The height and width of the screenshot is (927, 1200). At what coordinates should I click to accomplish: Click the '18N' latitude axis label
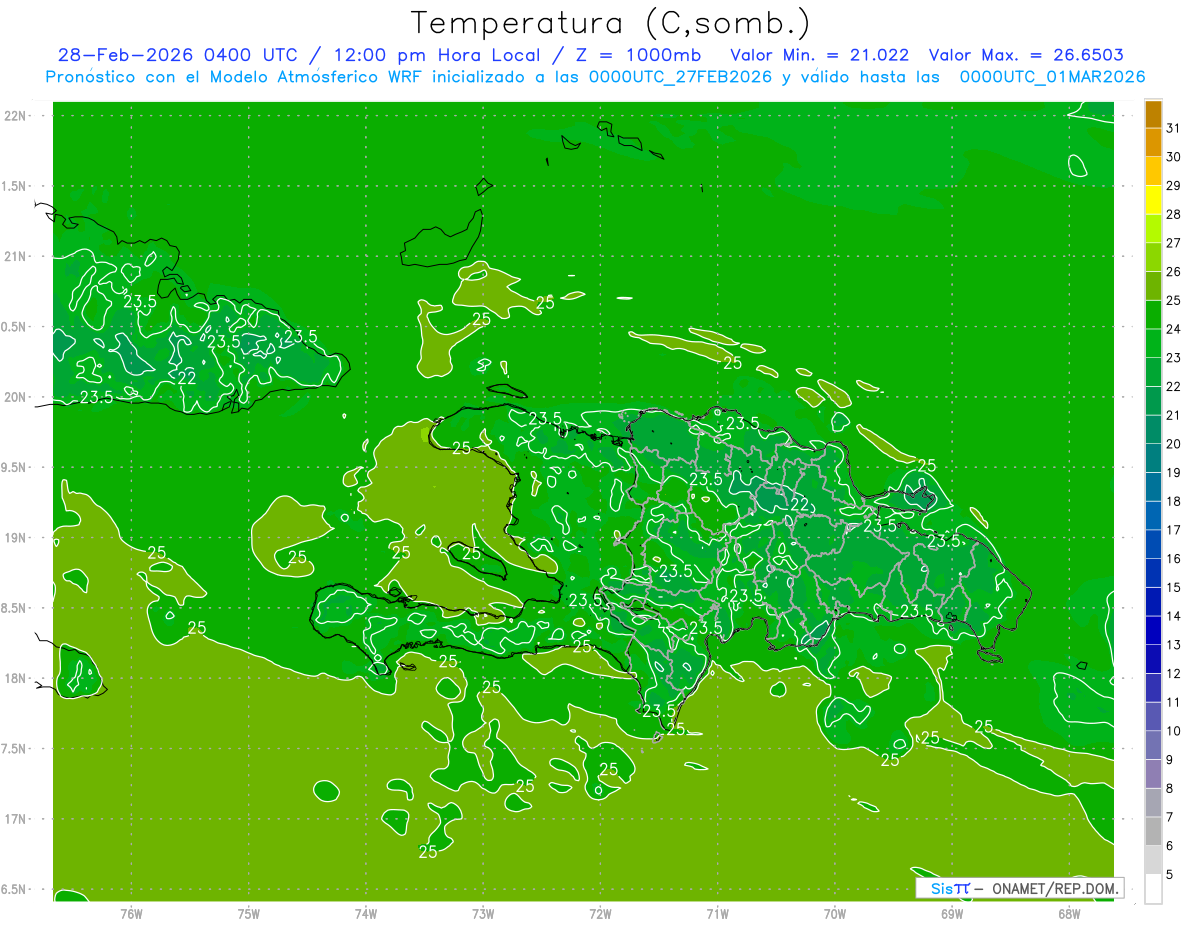(16, 678)
